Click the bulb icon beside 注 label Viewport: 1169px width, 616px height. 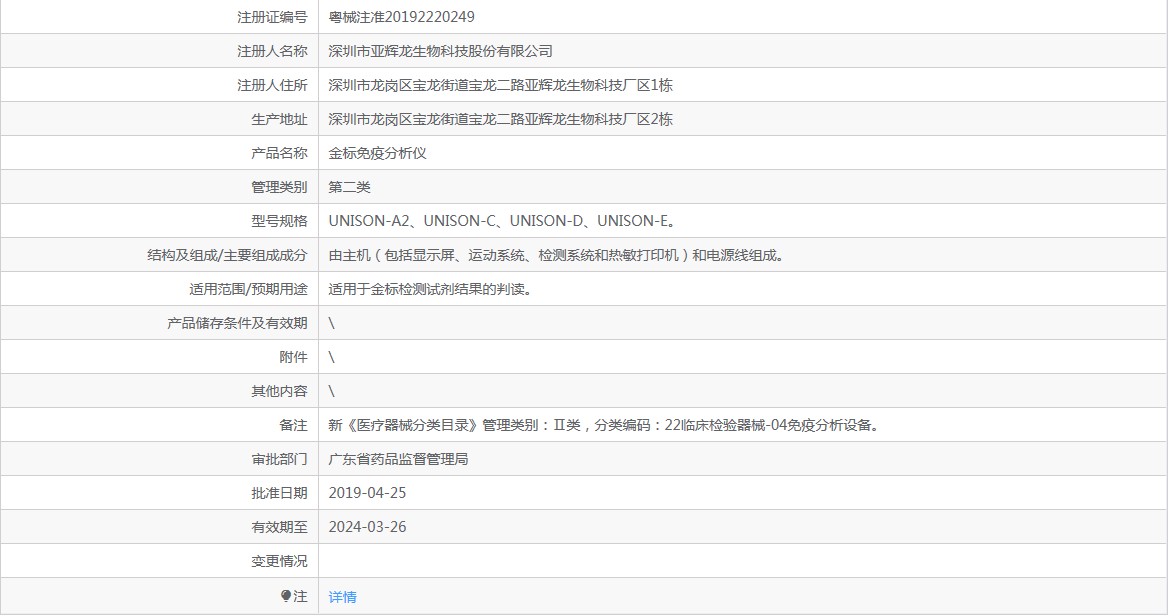[x=286, y=596]
